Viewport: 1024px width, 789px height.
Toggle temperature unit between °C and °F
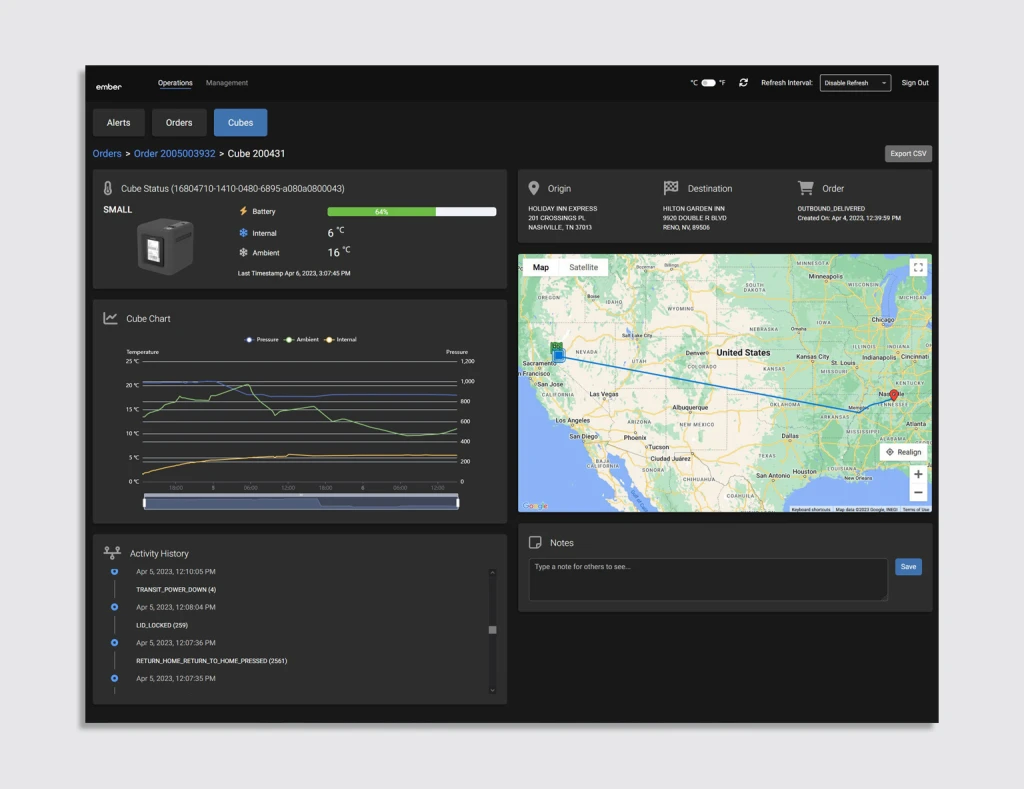pyautogui.click(x=708, y=83)
